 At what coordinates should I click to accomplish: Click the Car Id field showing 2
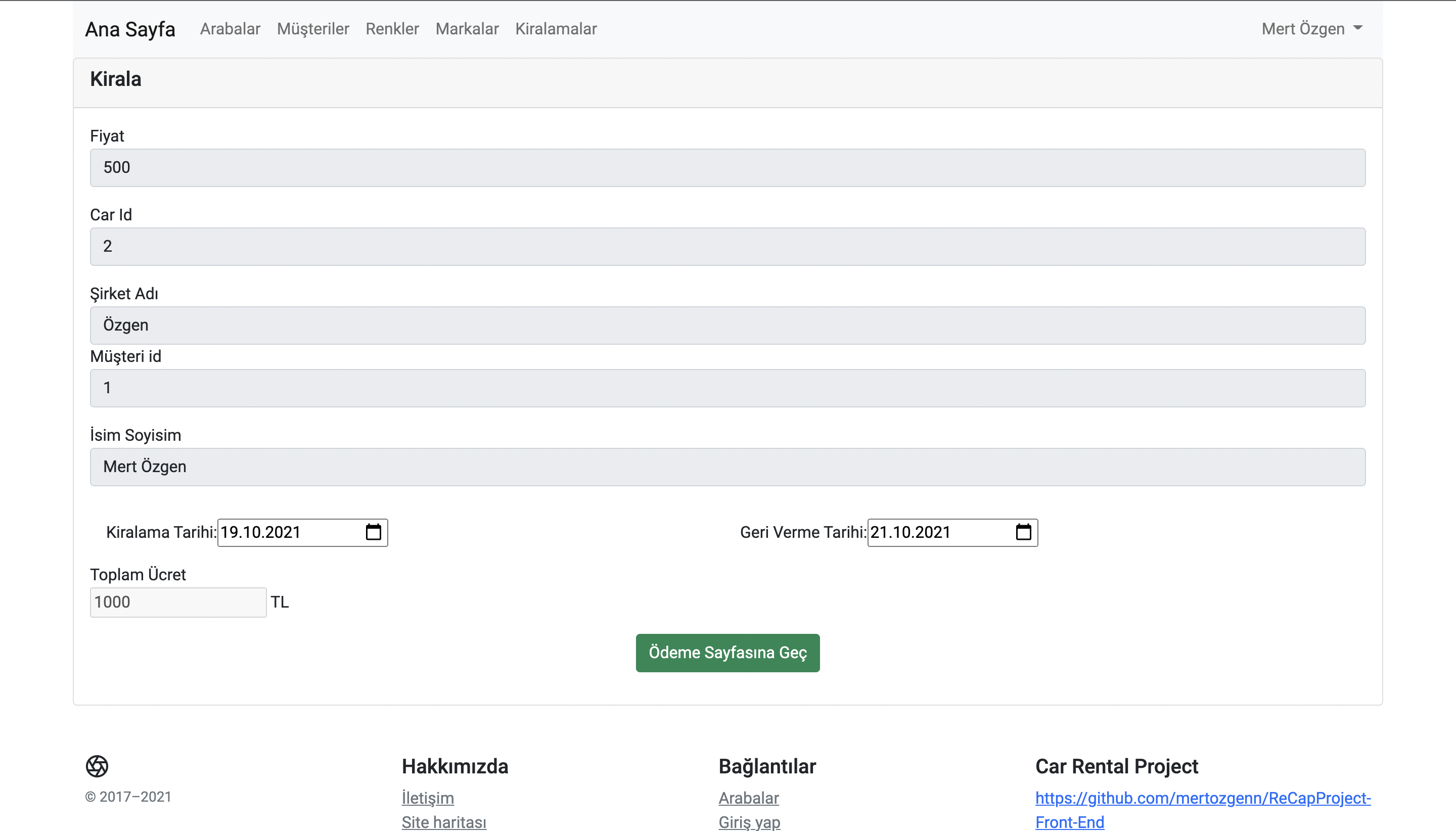coord(727,247)
